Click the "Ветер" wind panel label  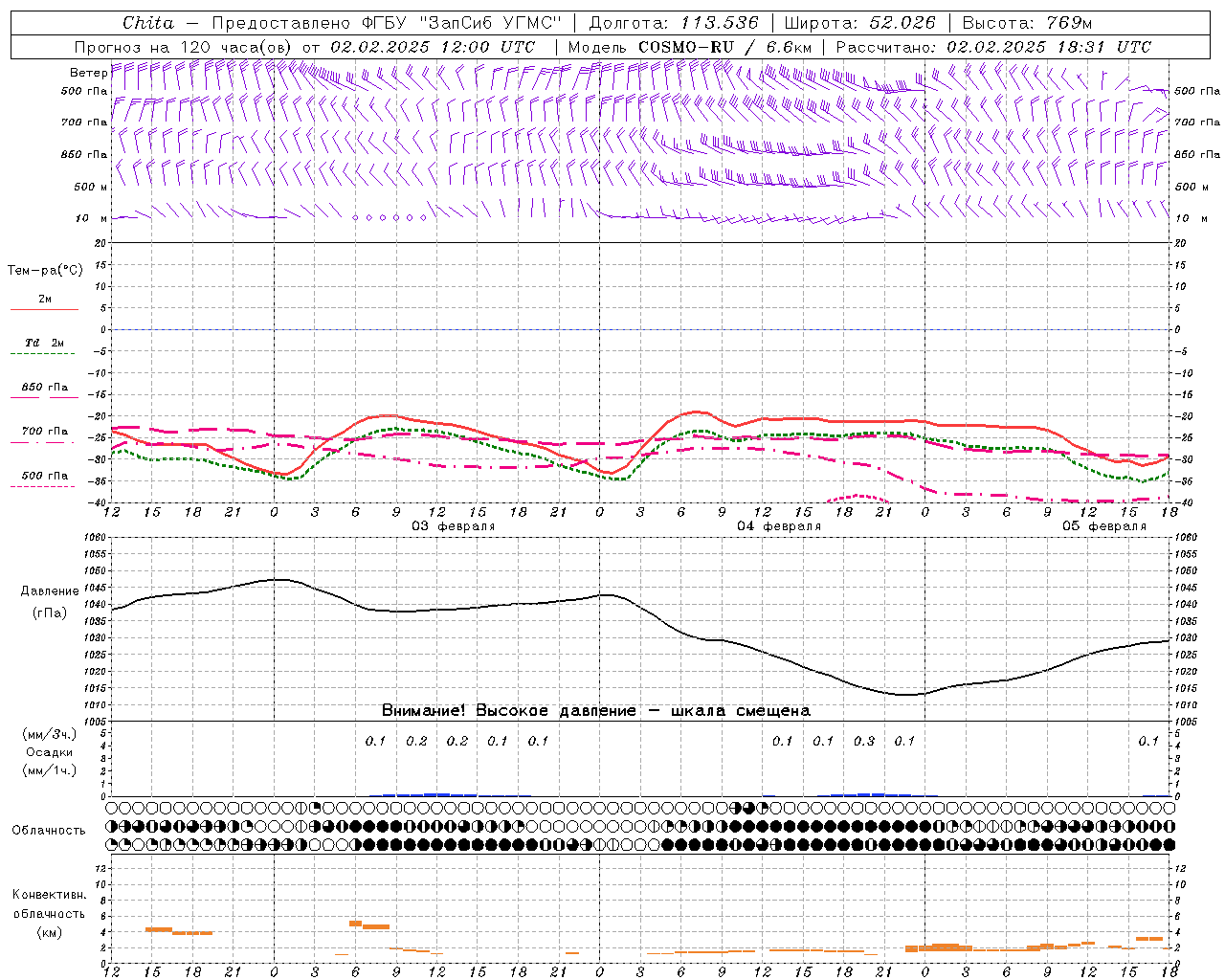pos(88,73)
